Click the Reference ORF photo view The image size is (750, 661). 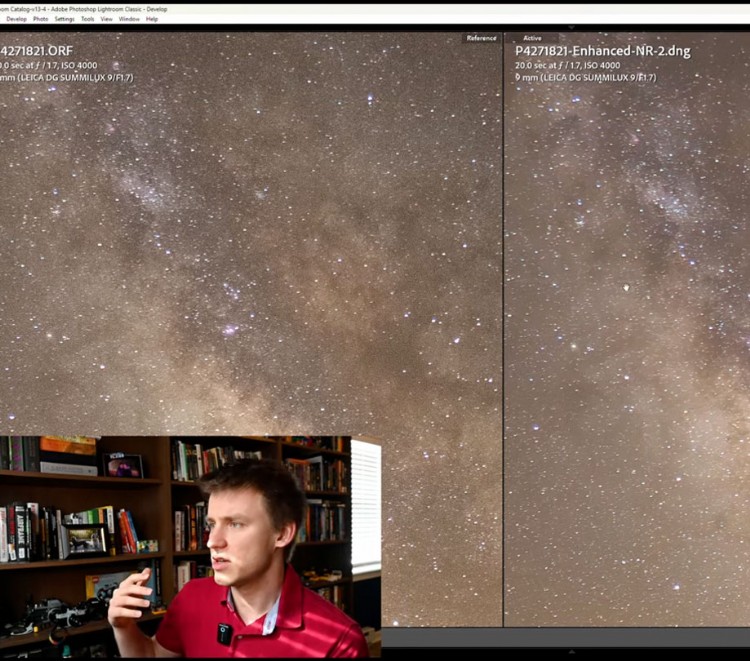tap(251, 330)
